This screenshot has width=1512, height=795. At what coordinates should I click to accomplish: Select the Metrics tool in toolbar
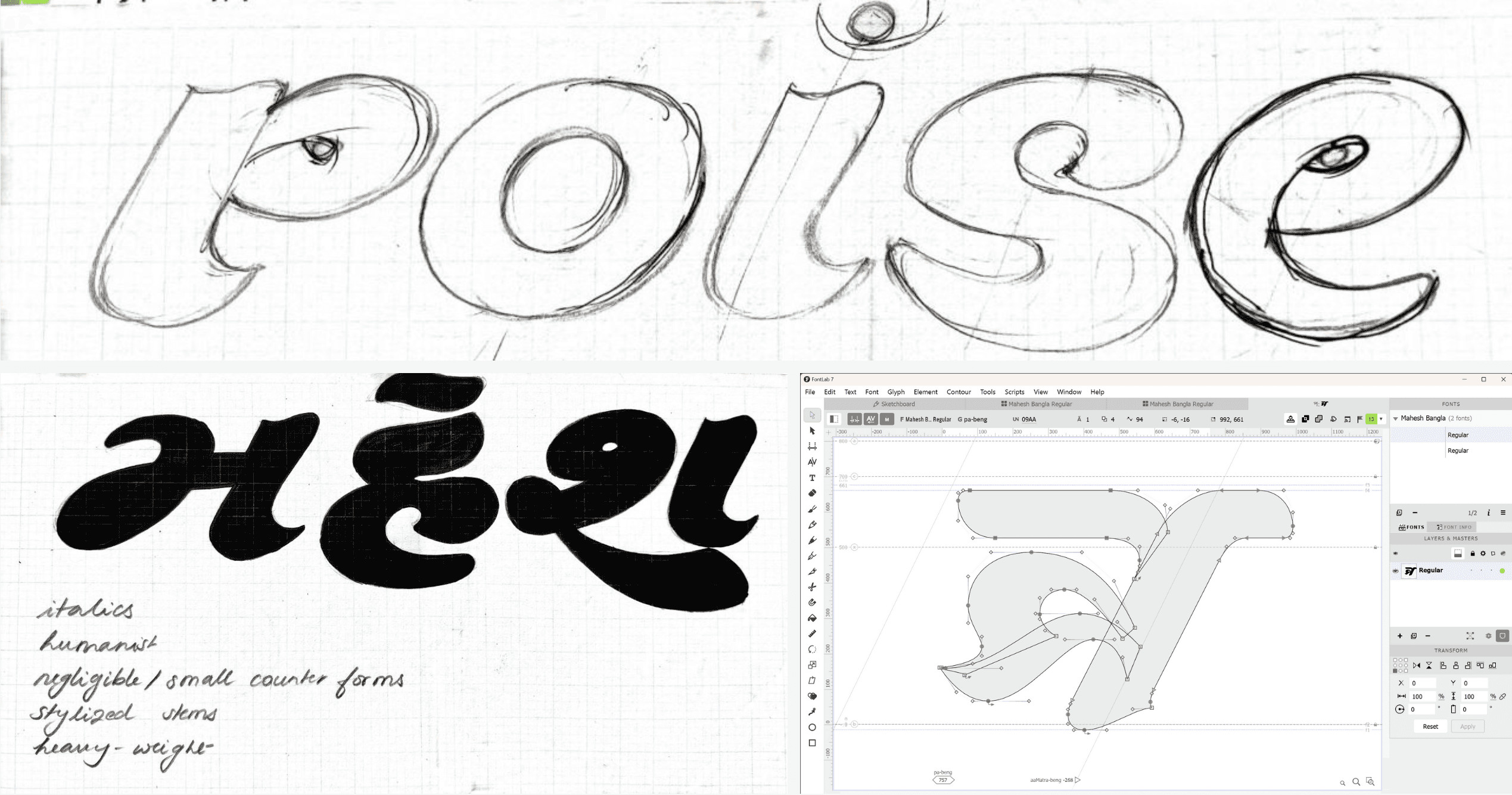pyautogui.click(x=812, y=446)
